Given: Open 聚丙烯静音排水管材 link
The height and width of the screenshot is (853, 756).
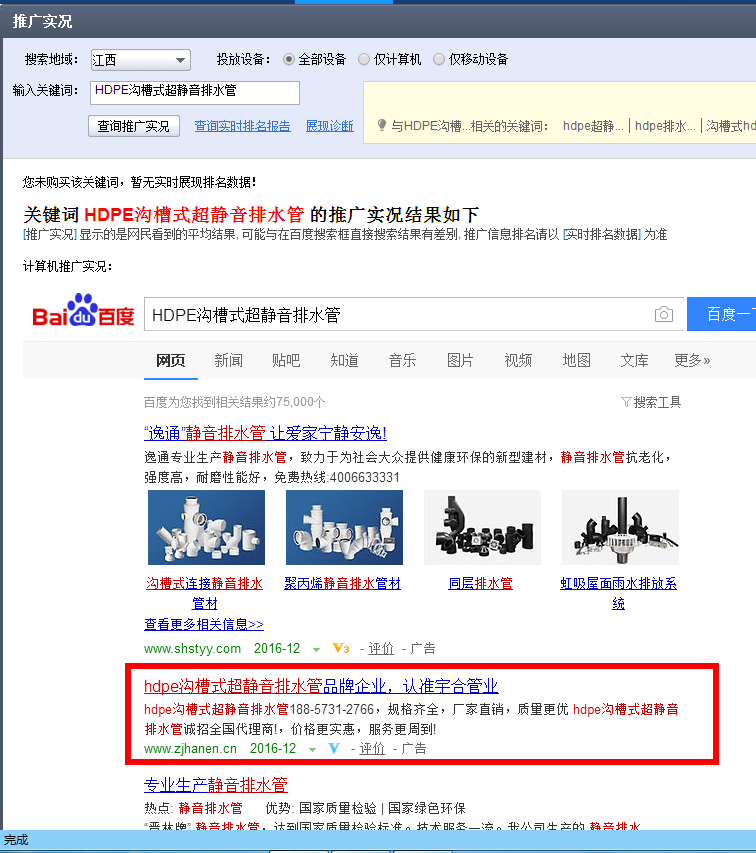Looking at the screenshot, I should tap(343, 584).
